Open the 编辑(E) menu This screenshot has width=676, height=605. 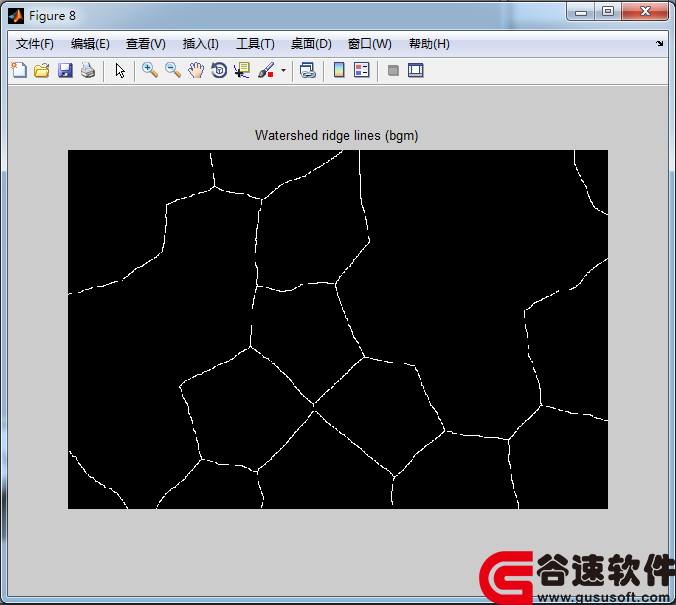(90, 44)
